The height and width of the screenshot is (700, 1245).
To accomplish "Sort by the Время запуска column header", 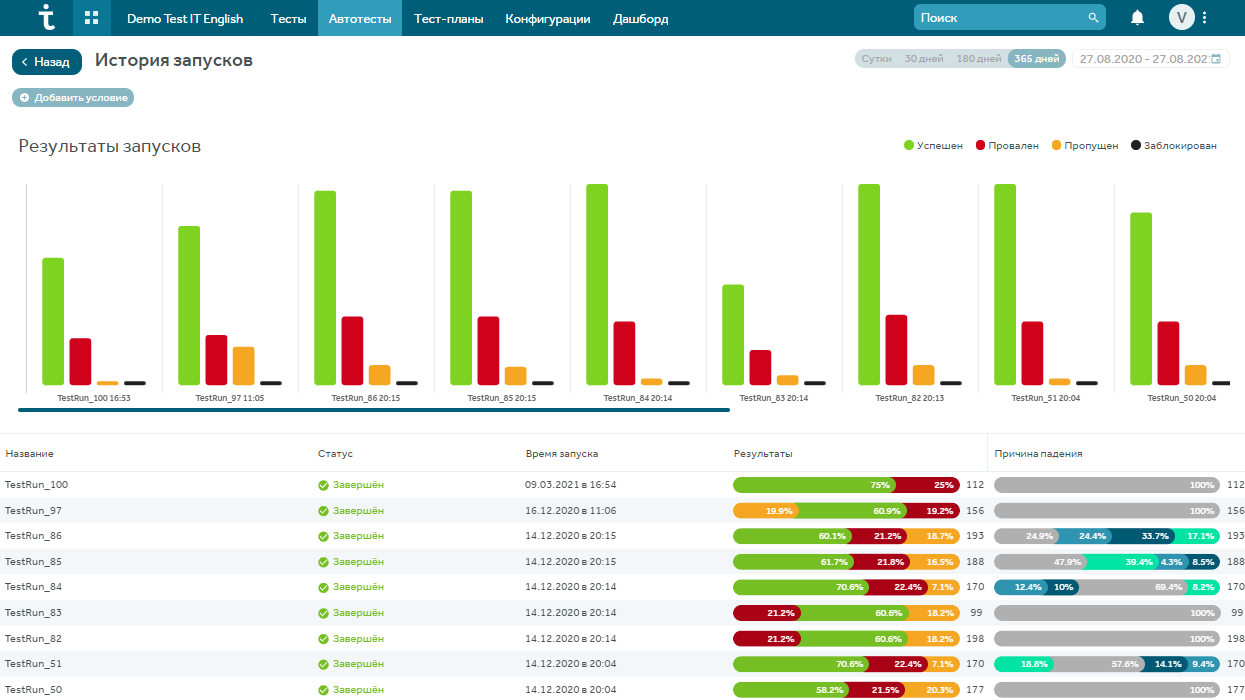I will click(x=562, y=454).
